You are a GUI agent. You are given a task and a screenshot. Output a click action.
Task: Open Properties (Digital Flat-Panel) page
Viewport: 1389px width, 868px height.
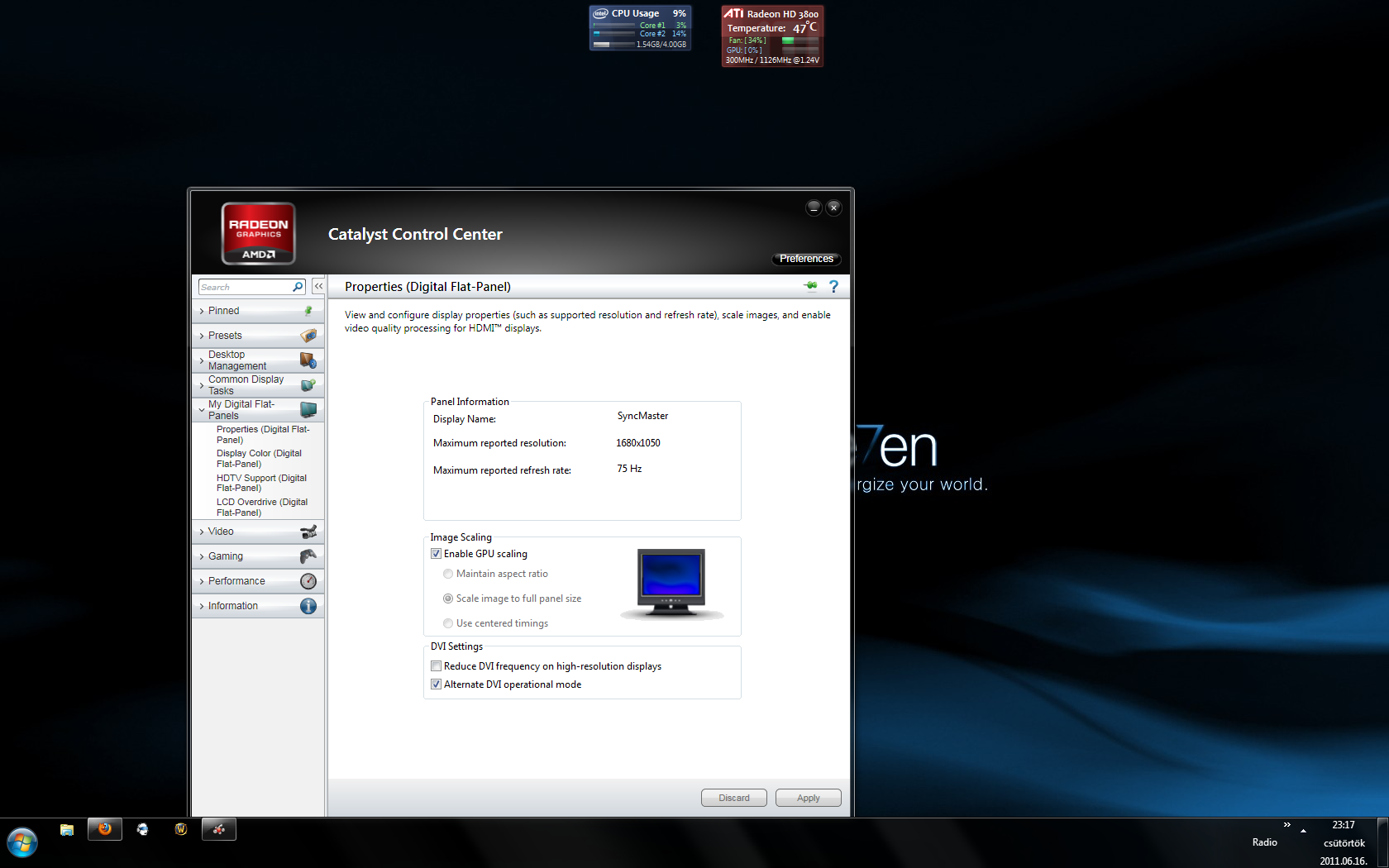tap(263, 435)
